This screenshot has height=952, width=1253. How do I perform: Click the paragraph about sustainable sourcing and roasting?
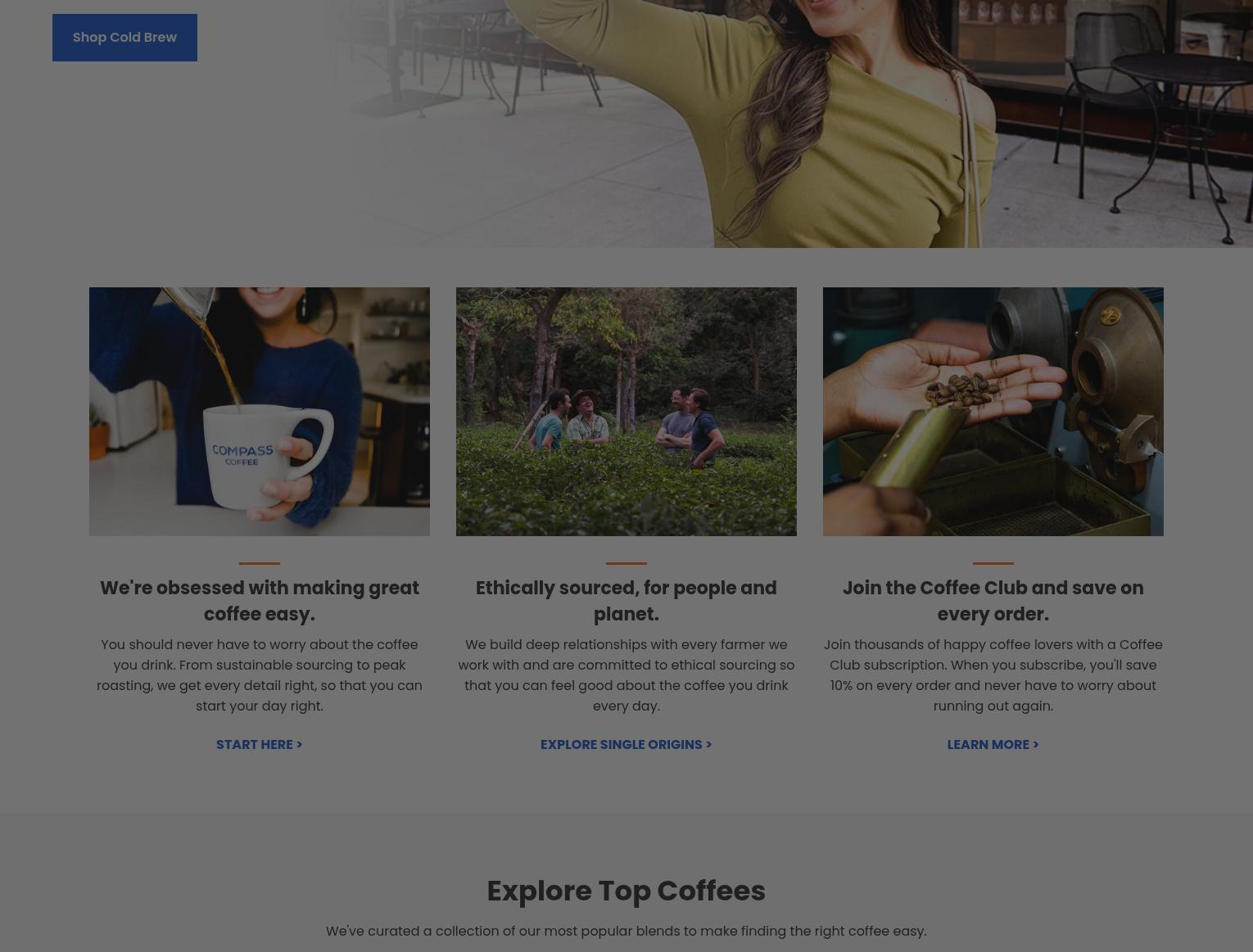tap(260, 675)
